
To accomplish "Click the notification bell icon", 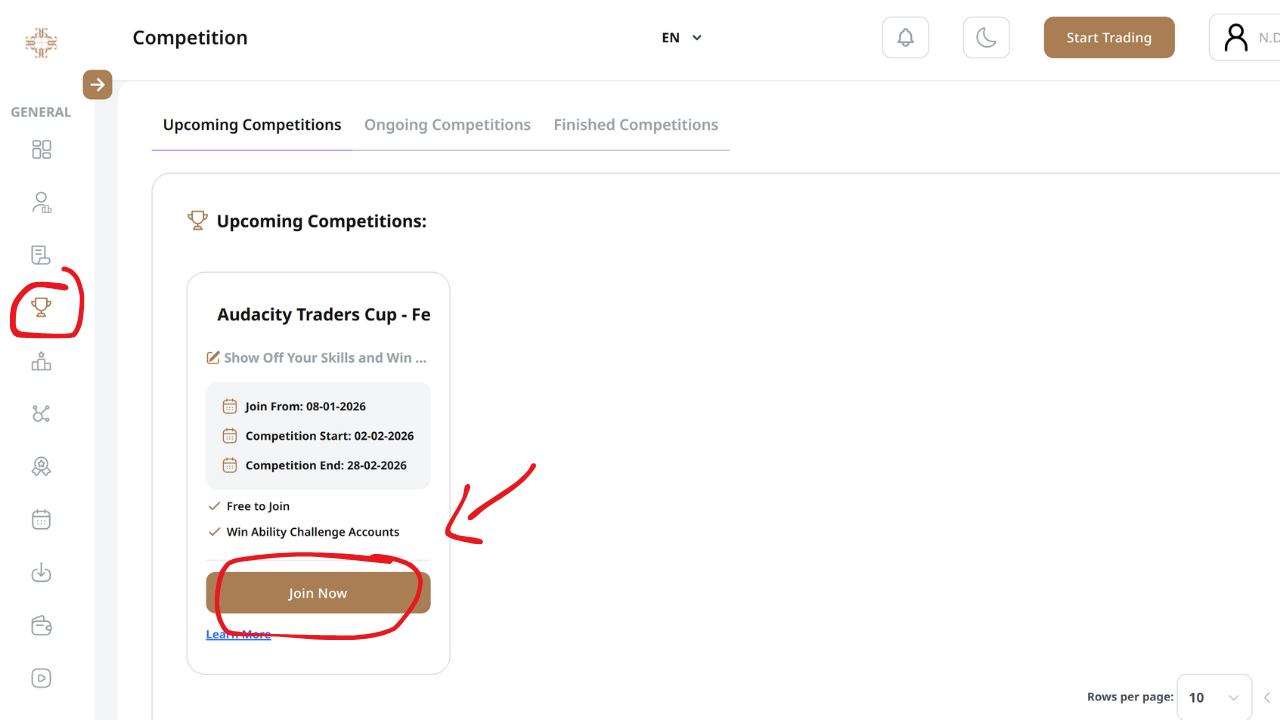I will 905,38.
